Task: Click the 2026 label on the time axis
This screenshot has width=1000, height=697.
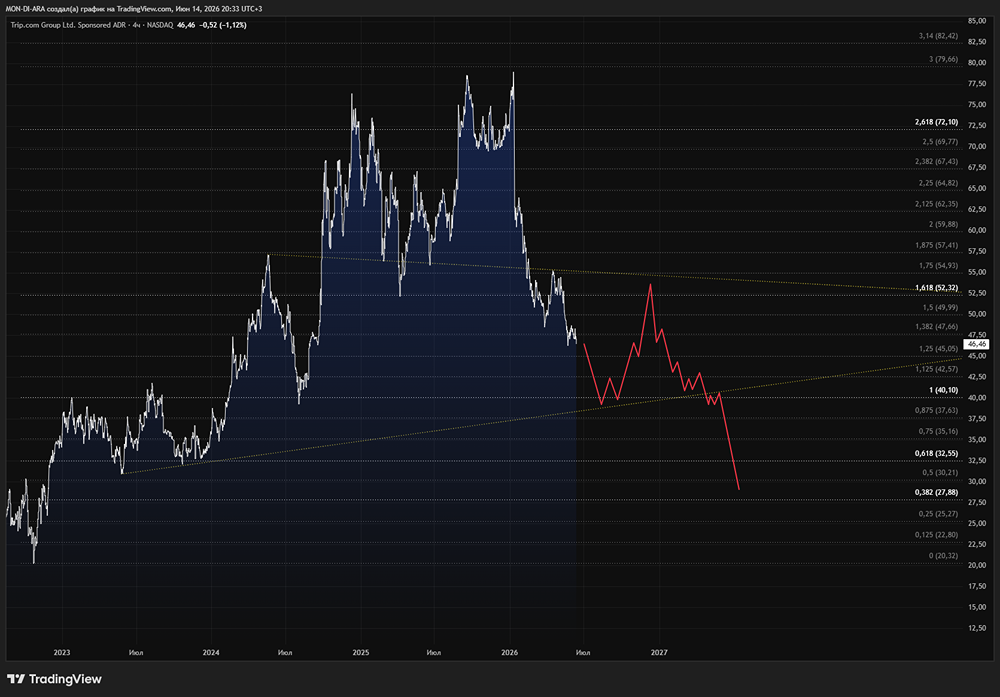Action: click(510, 652)
